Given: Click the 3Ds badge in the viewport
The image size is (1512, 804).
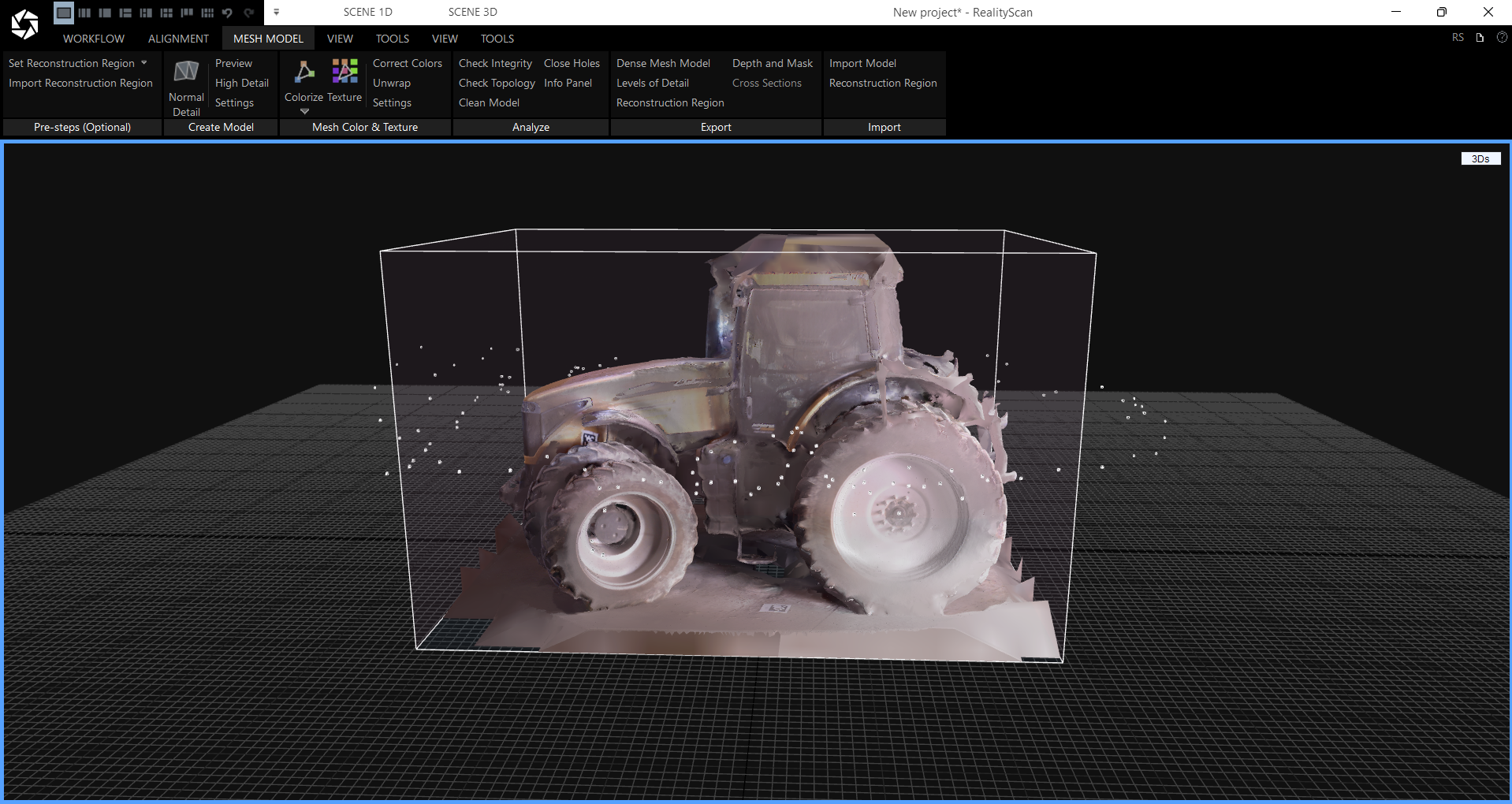Looking at the screenshot, I should (1480, 158).
